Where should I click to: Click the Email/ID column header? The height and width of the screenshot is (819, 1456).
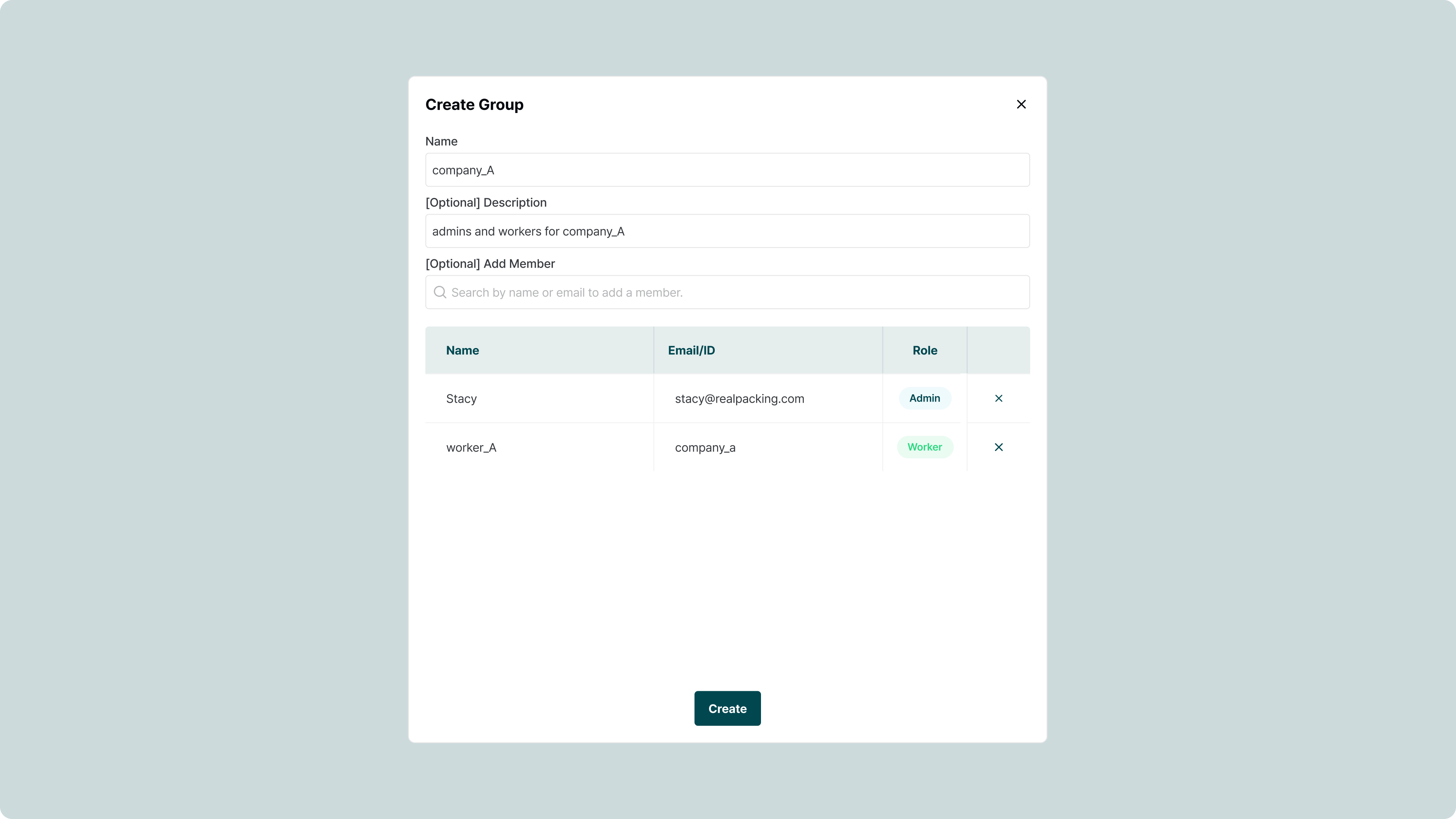point(691,350)
